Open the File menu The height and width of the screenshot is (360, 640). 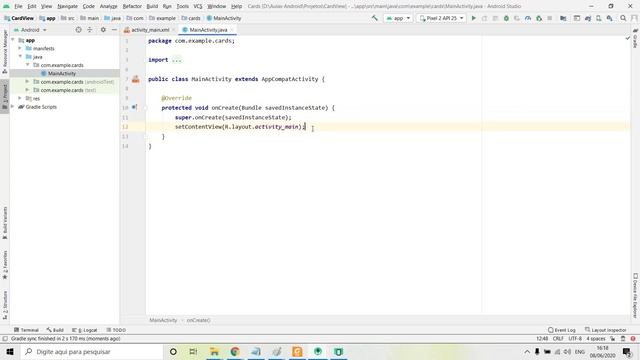(x=18, y=6)
